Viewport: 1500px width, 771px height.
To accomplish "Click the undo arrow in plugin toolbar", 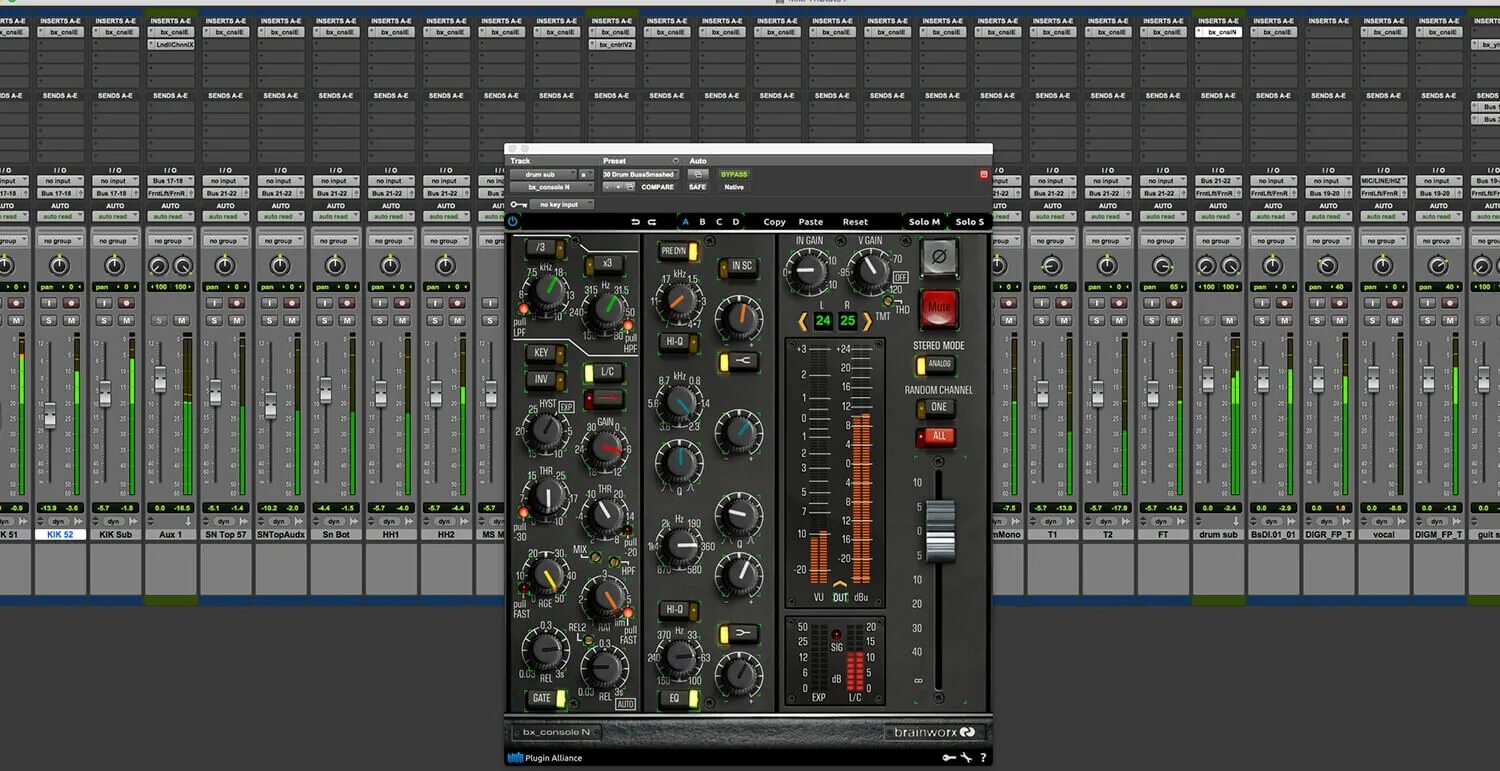I will 635,222.
